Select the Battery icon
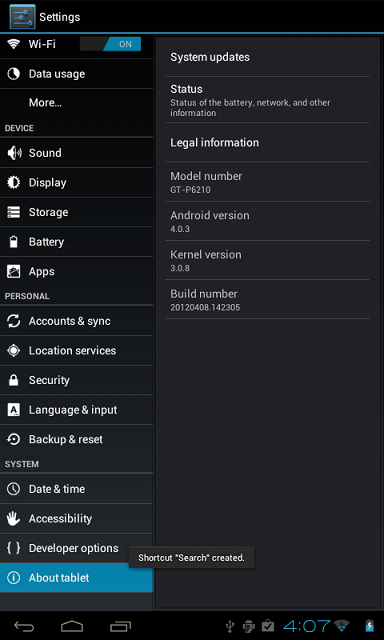384x640 pixels. 13,242
